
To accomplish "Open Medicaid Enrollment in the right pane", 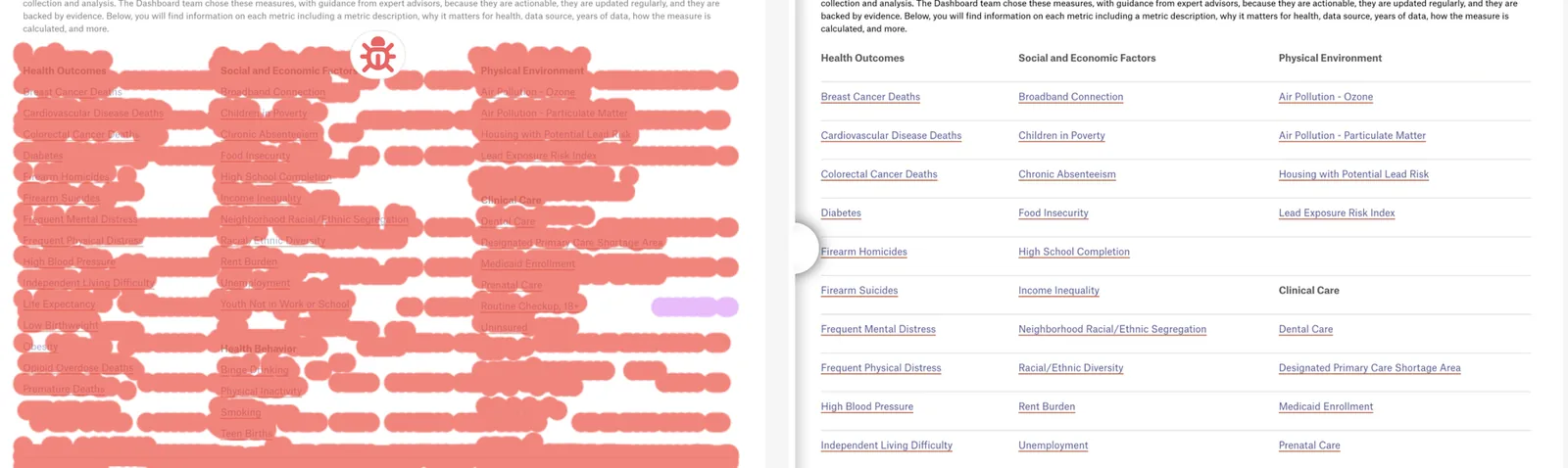I will [x=1326, y=406].
